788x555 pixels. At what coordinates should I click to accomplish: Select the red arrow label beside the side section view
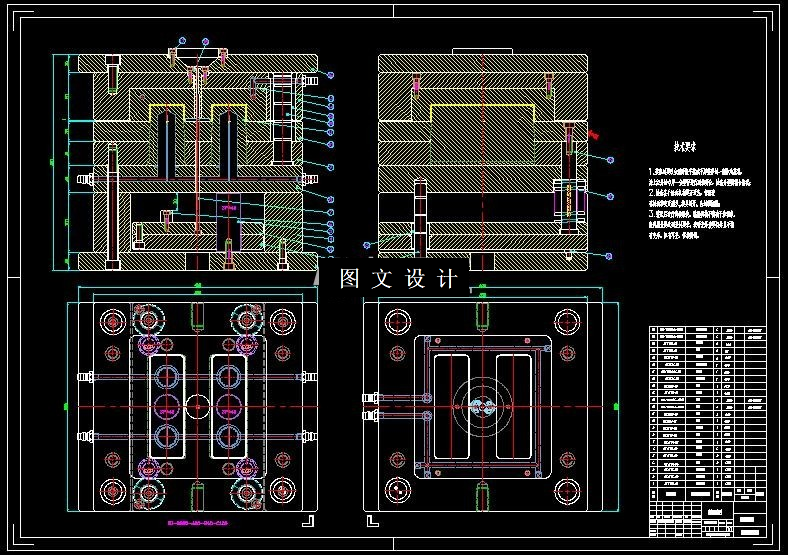click(594, 134)
